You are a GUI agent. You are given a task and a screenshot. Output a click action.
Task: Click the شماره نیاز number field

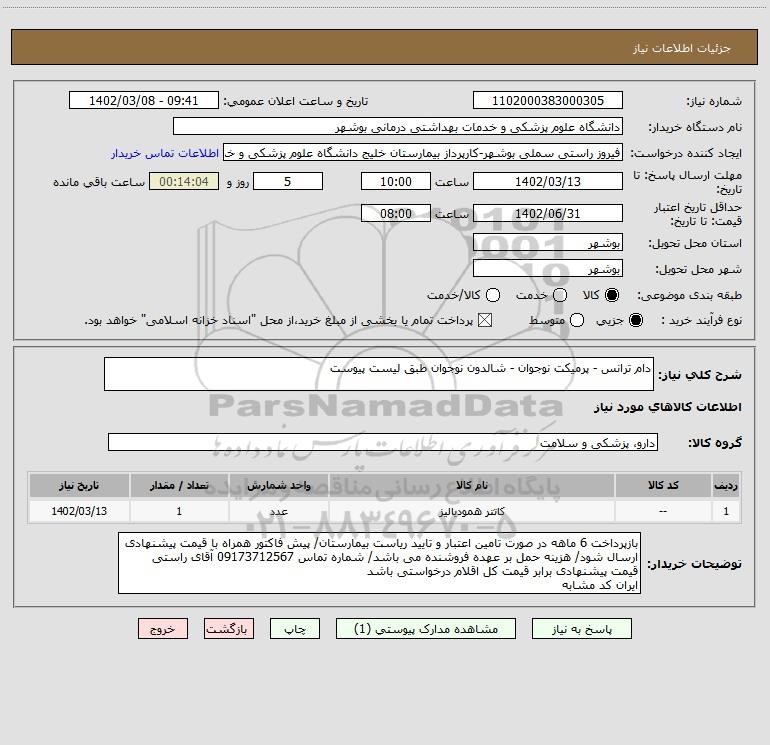click(x=548, y=101)
